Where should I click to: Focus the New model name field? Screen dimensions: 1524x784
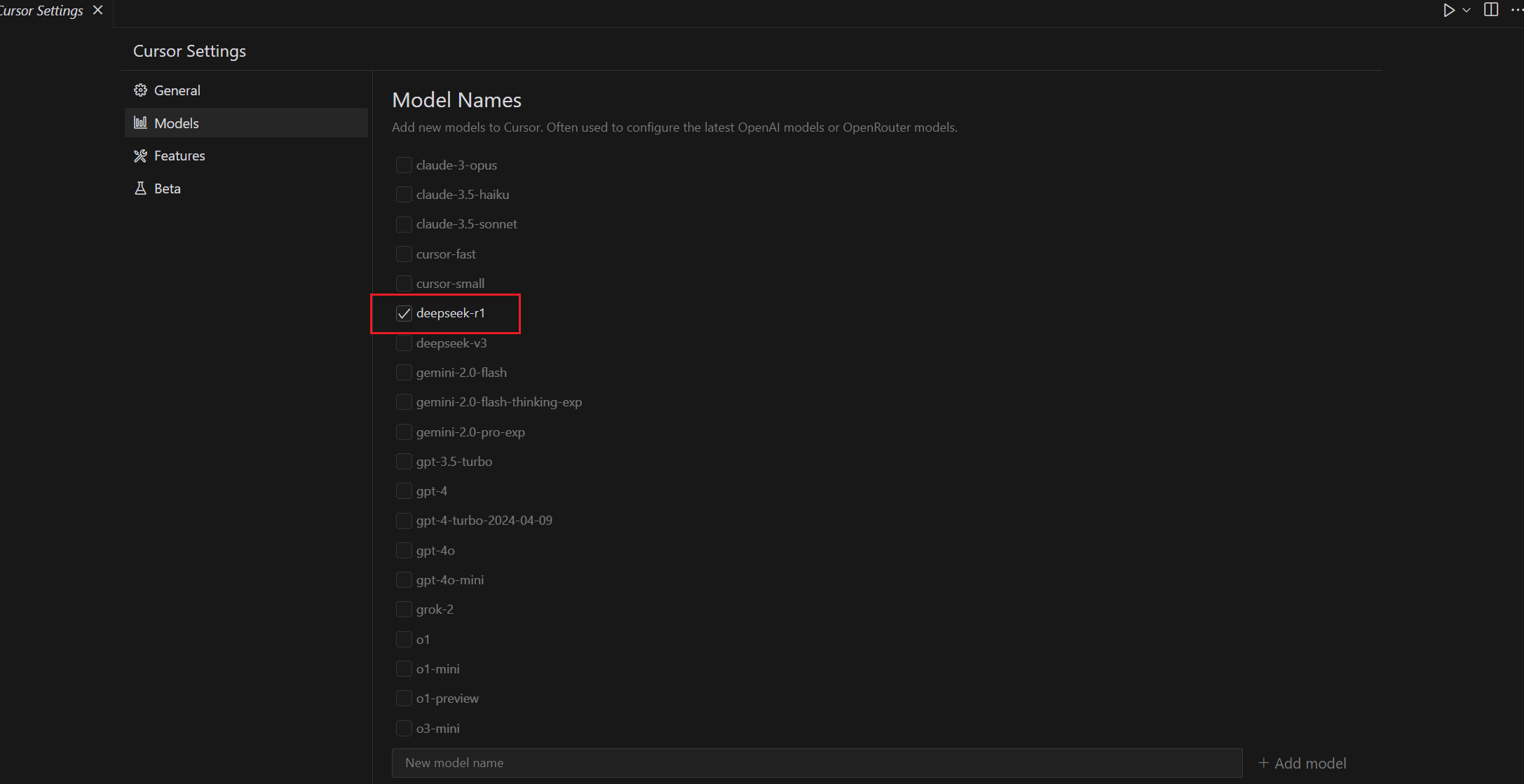[x=817, y=763]
